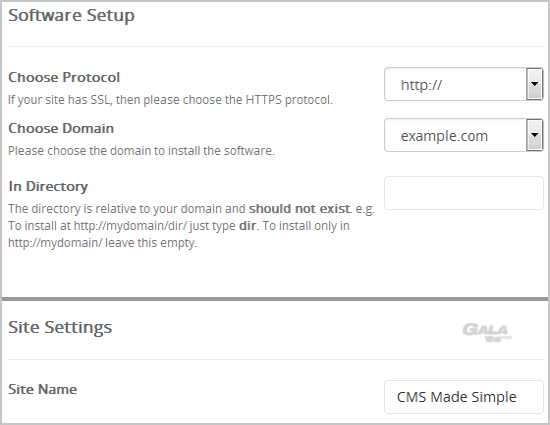Viewport: 550px width, 425px height.
Task: Click the Choose Domain label
Action: (61, 128)
